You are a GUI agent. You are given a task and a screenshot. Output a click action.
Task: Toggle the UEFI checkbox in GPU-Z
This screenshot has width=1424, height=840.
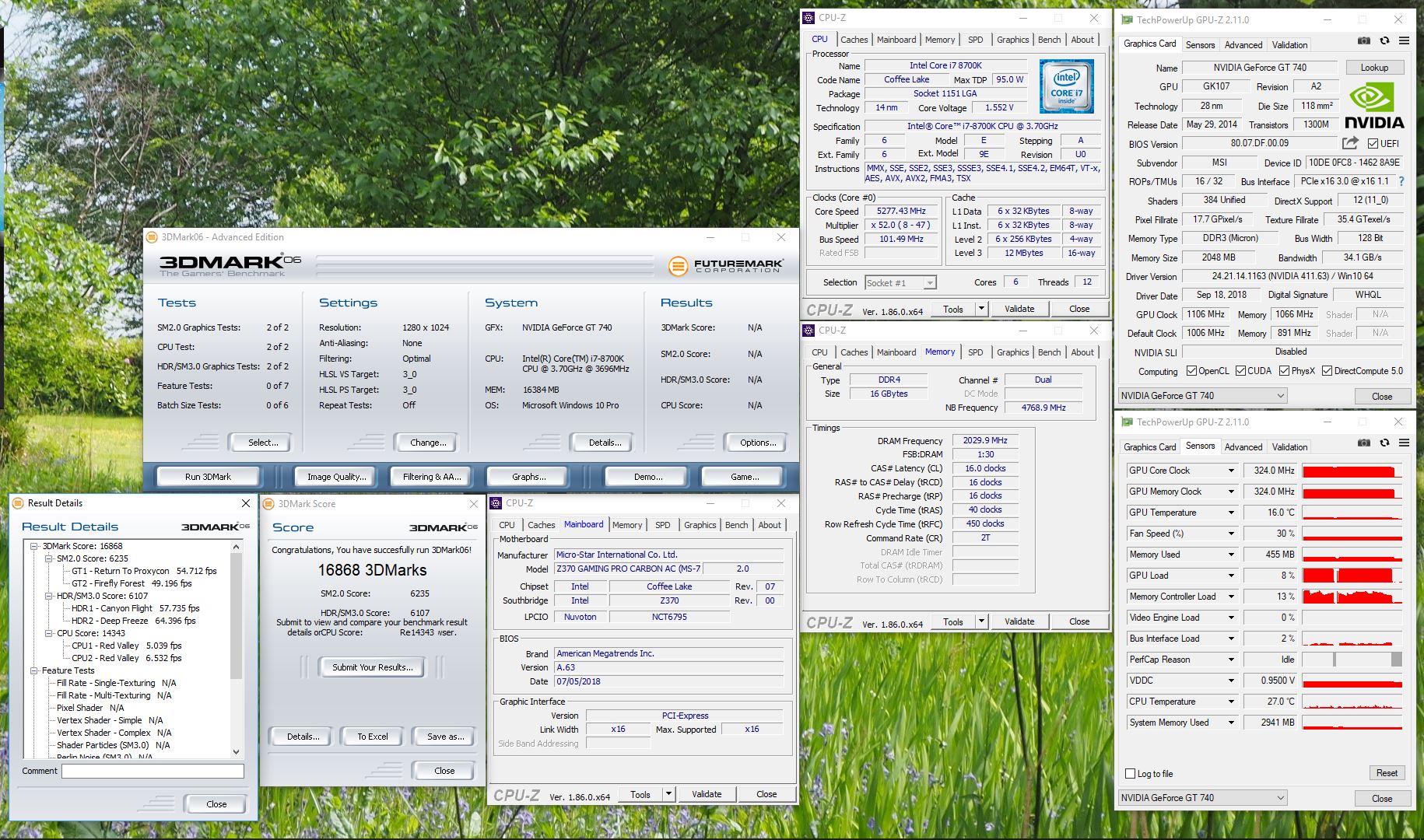[1373, 143]
